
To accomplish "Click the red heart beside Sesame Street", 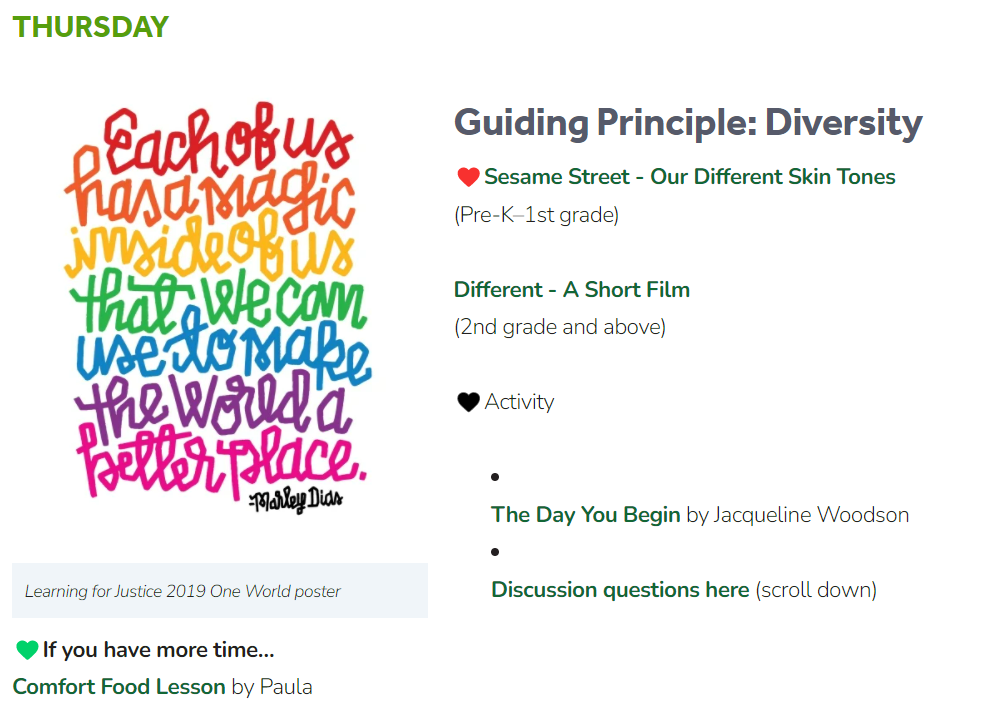I will [468, 177].
